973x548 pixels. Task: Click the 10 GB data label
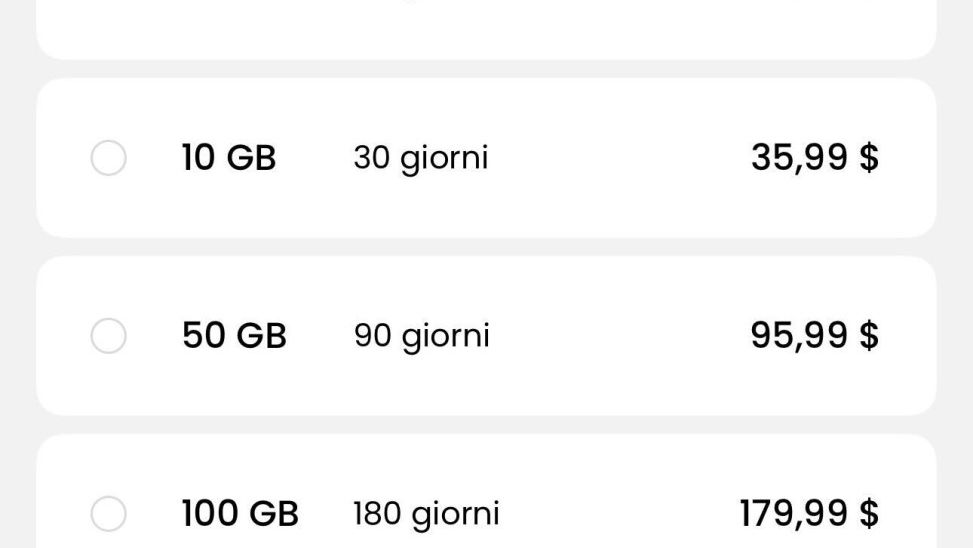click(x=229, y=158)
